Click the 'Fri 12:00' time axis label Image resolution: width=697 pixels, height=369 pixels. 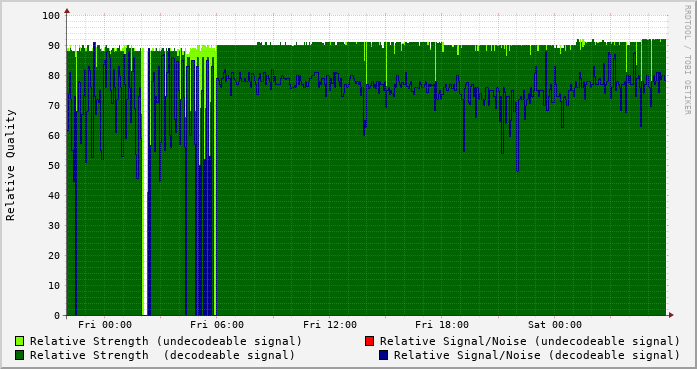point(330,325)
